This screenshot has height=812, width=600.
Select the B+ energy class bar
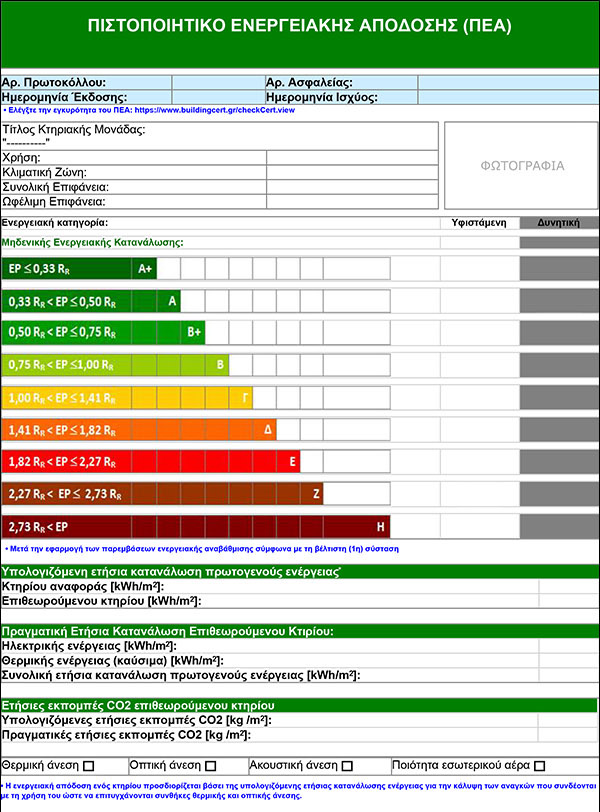point(104,332)
